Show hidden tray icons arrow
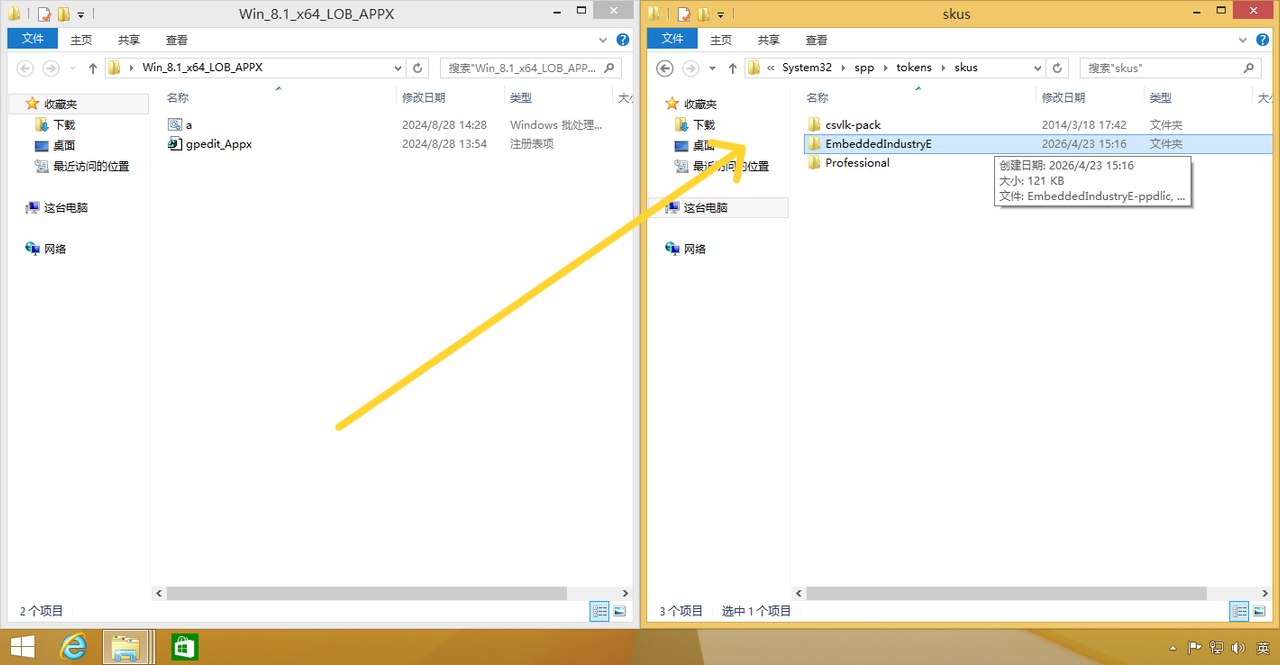The width and height of the screenshot is (1280, 665). [1173, 648]
